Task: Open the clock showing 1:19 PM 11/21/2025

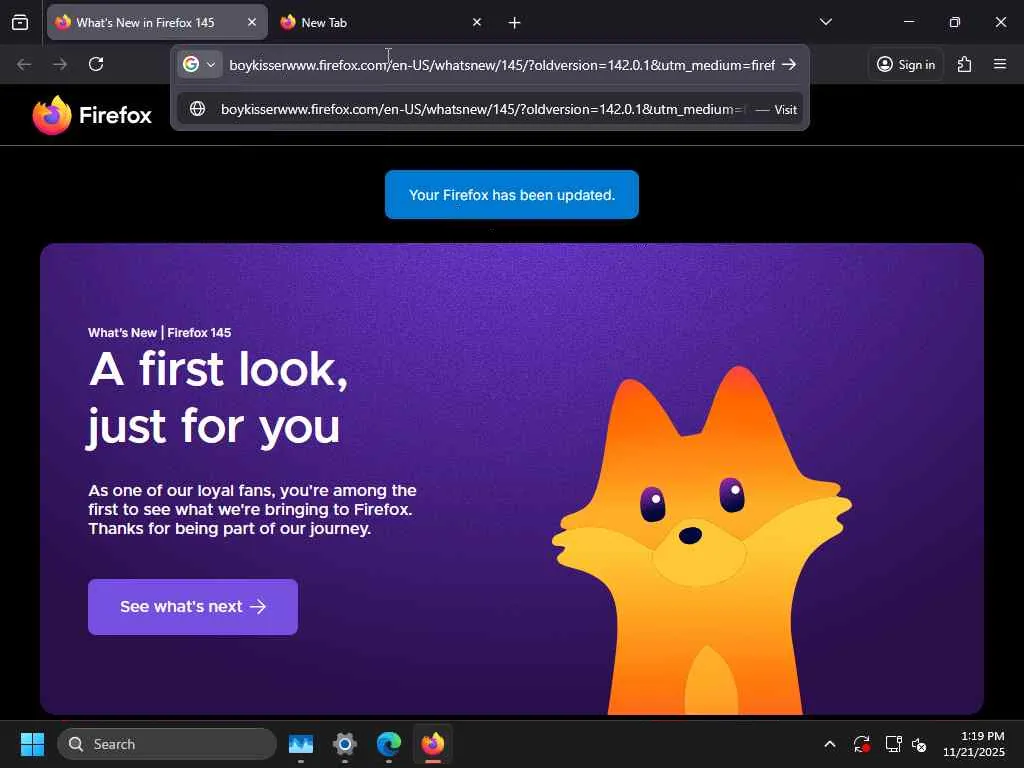Action: pyautogui.click(x=973, y=744)
